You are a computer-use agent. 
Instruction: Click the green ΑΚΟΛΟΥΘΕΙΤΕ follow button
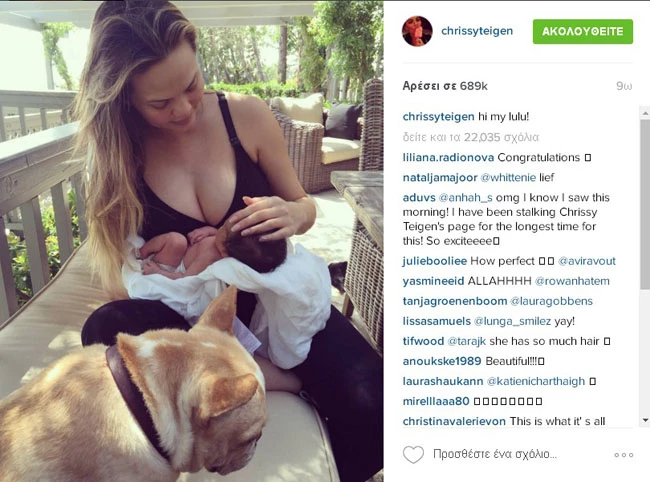click(x=583, y=31)
